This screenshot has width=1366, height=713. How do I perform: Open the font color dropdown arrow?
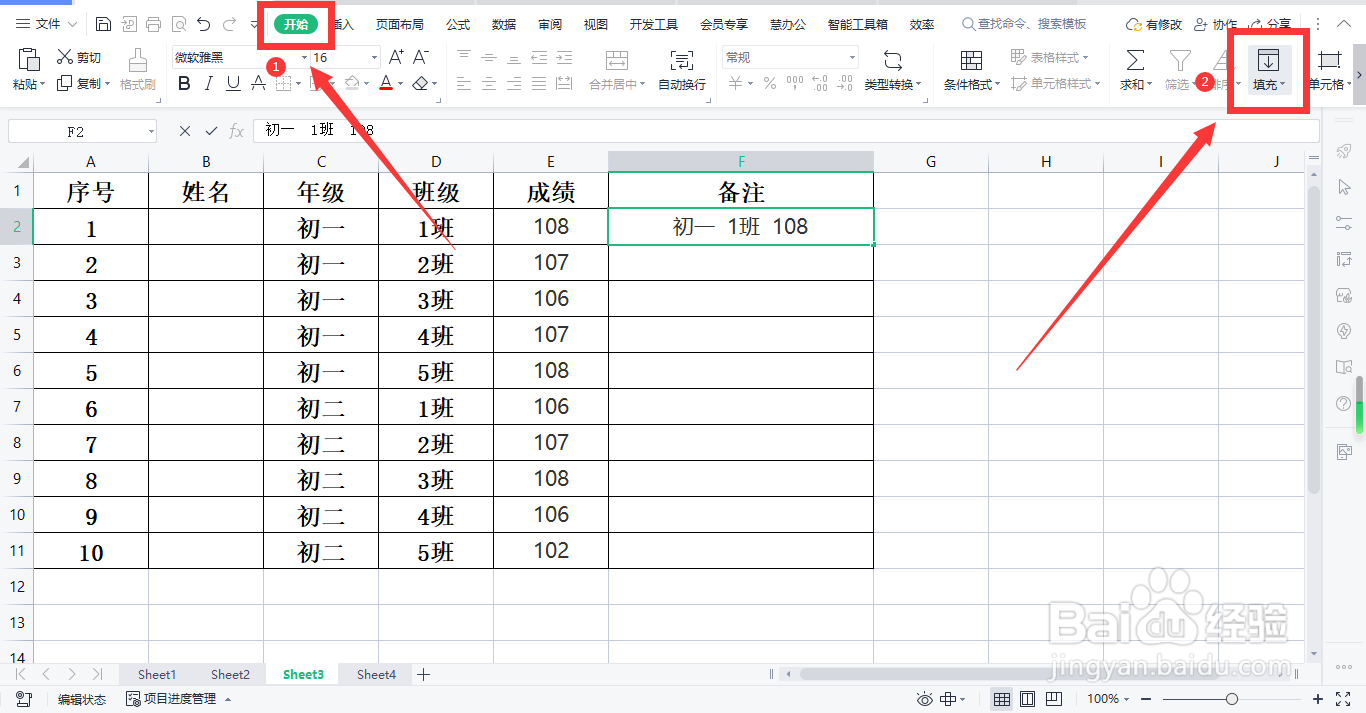point(400,84)
